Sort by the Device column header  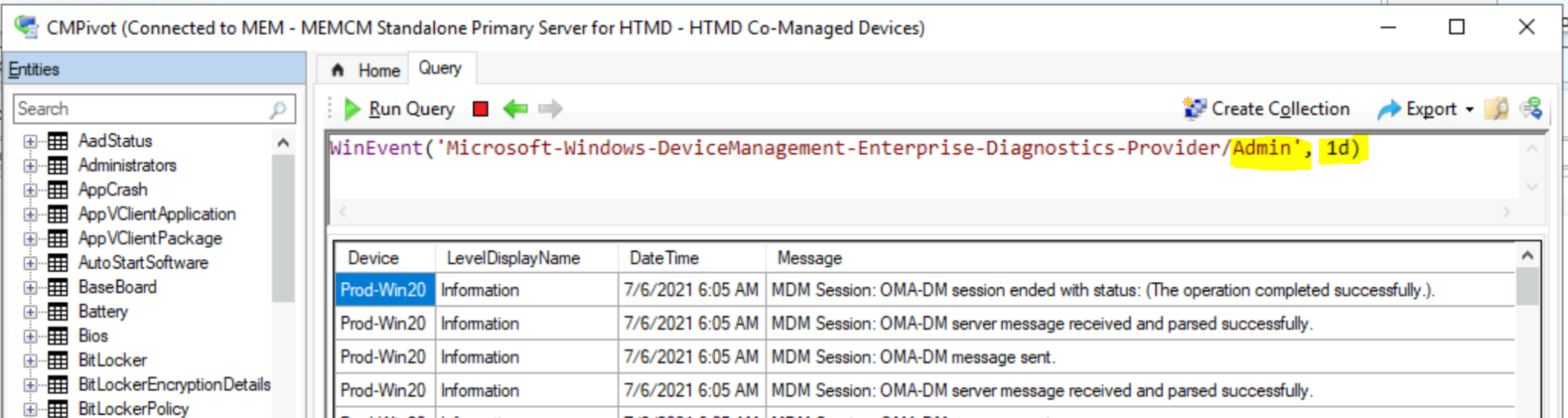click(385, 259)
